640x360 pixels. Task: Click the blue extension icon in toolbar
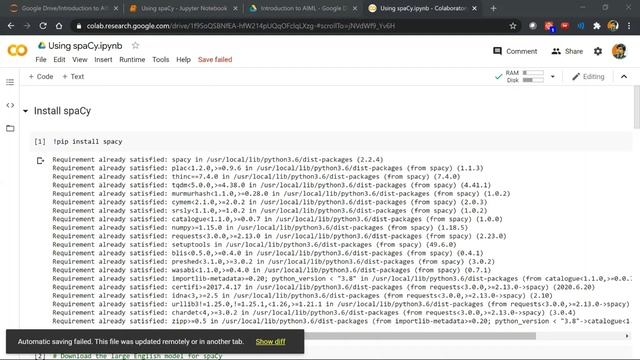(581, 26)
